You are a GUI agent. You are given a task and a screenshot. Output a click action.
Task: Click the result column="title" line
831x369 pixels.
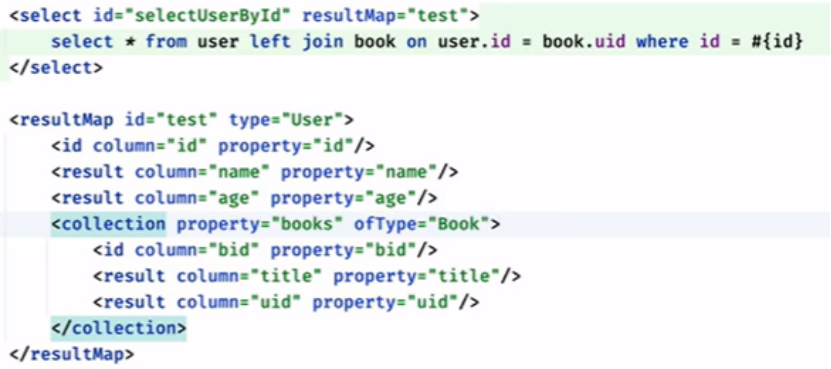307,276
